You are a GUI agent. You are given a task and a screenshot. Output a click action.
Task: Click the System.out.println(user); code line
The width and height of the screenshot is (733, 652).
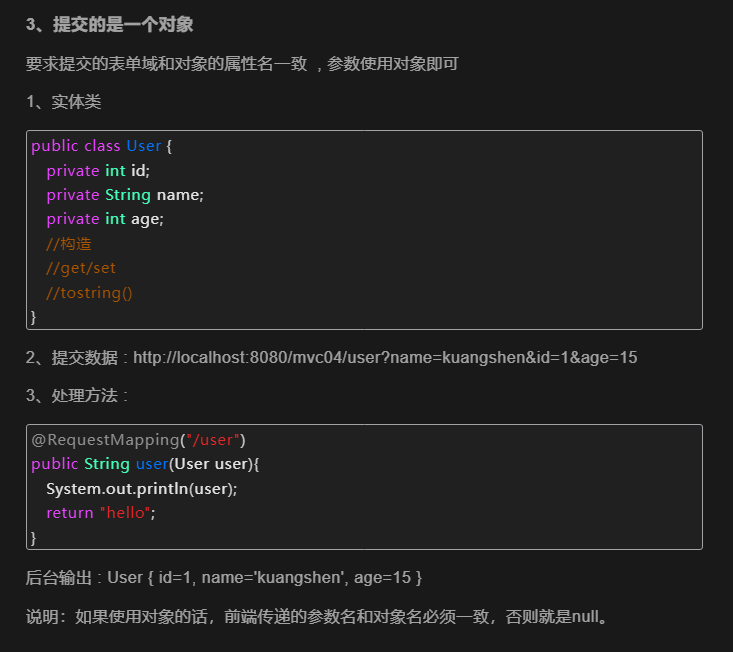pyautogui.click(x=141, y=488)
